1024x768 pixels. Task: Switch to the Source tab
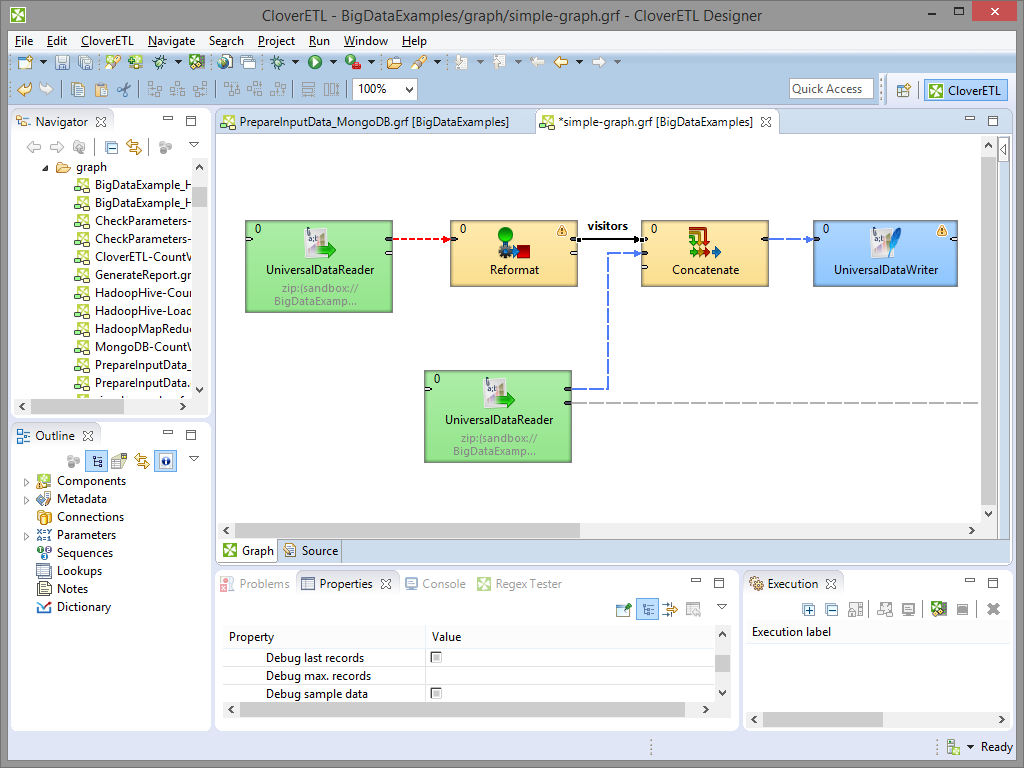[311, 550]
